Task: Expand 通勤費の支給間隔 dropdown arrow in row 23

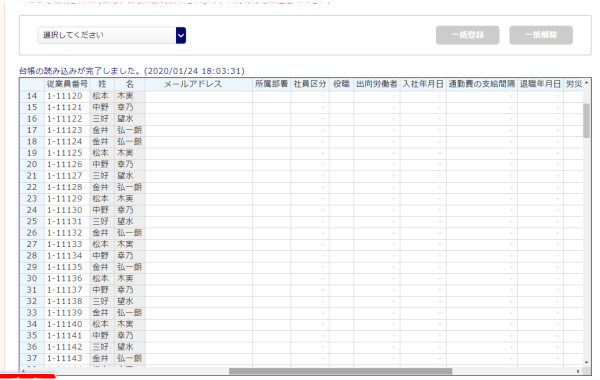Action: click(511, 199)
